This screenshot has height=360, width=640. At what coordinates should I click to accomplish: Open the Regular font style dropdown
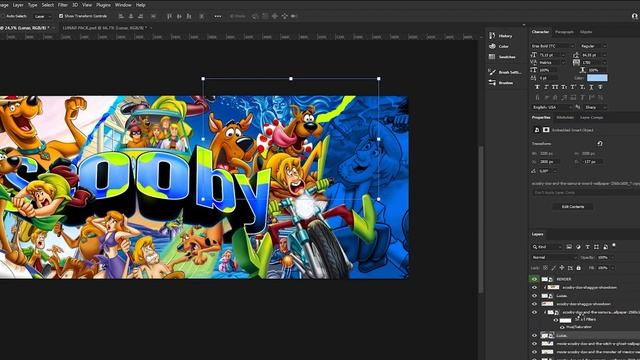(593, 46)
